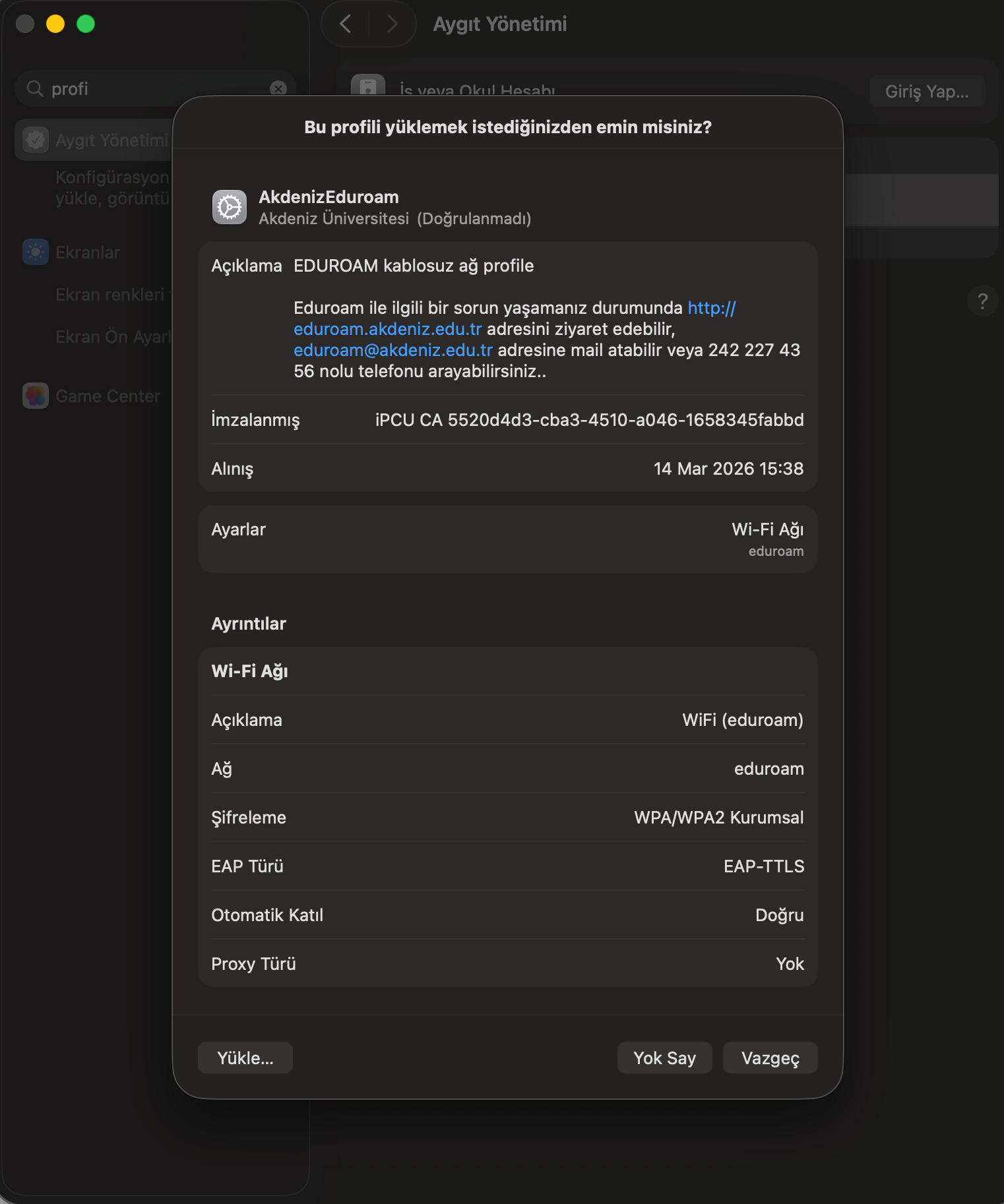This screenshot has width=1004, height=1204.
Task: Select Ekranlar in the sidebar
Action: point(88,253)
